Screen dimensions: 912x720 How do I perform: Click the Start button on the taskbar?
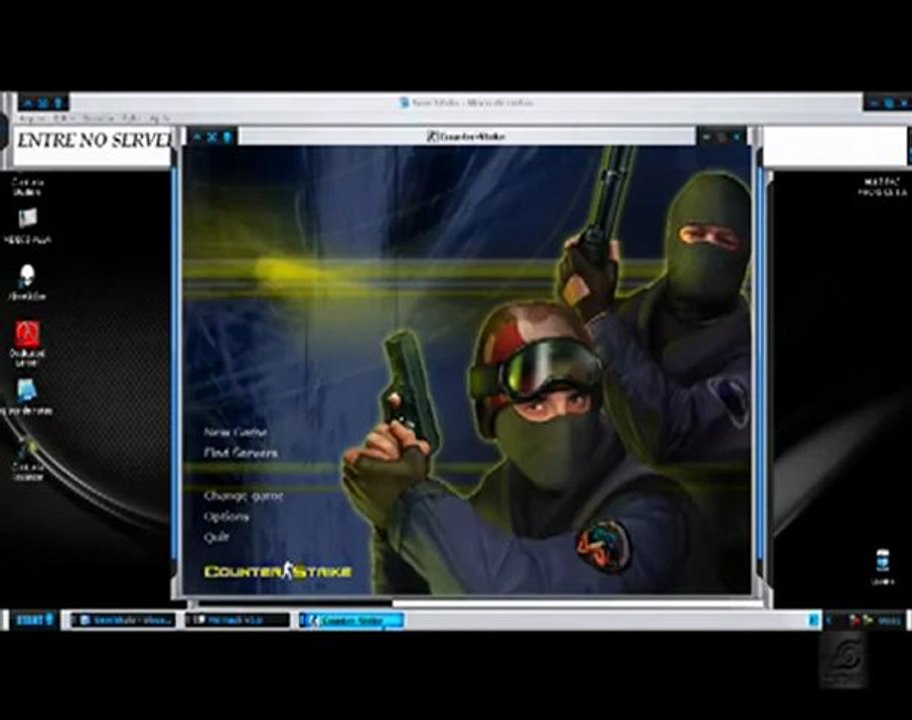tap(34, 619)
